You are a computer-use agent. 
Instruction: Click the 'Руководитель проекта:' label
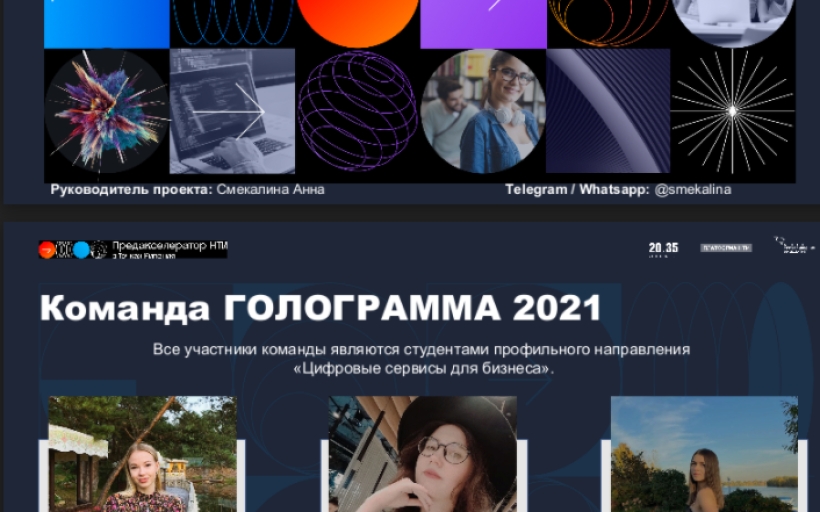pyautogui.click(x=131, y=189)
